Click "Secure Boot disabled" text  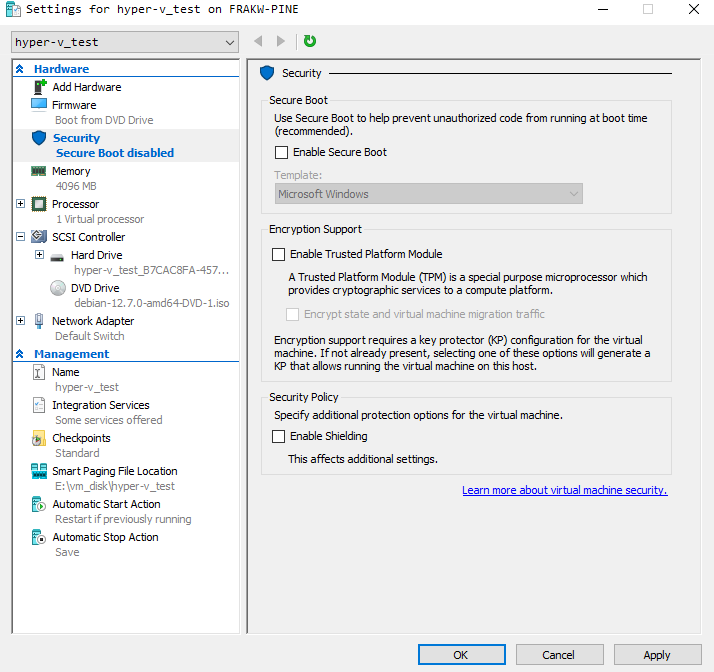point(115,153)
